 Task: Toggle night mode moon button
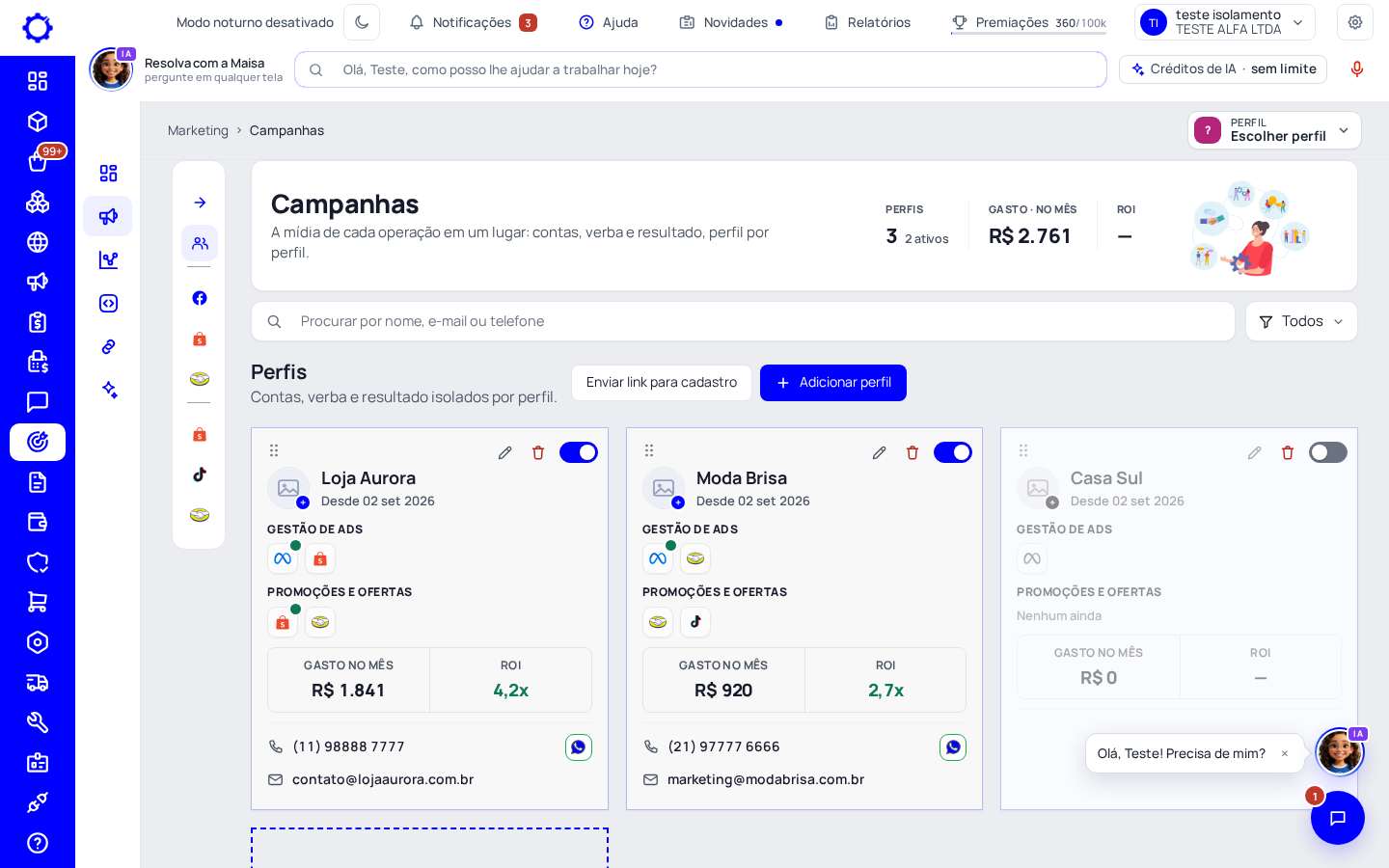coord(362,22)
